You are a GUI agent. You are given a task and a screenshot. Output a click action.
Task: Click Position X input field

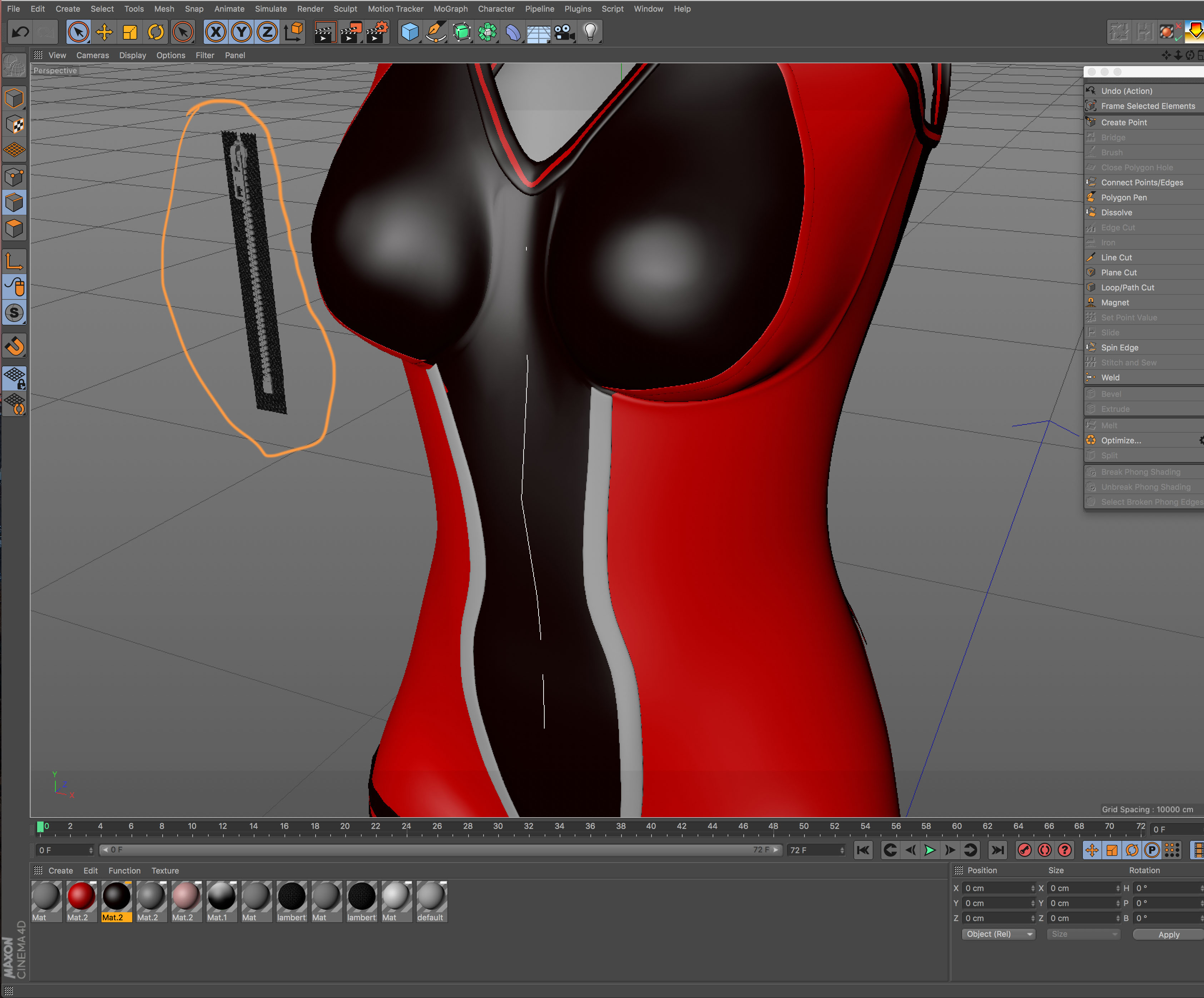click(x=999, y=888)
